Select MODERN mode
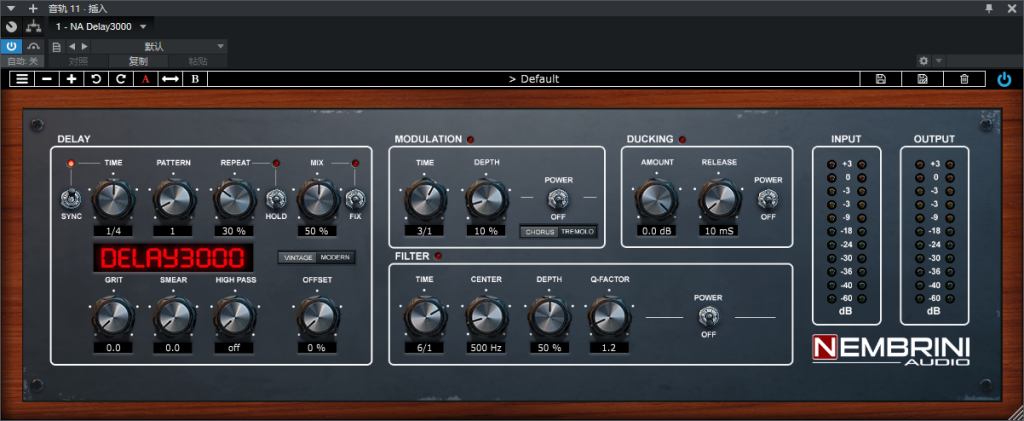Screen dimensions: 1024x421 click(336, 257)
